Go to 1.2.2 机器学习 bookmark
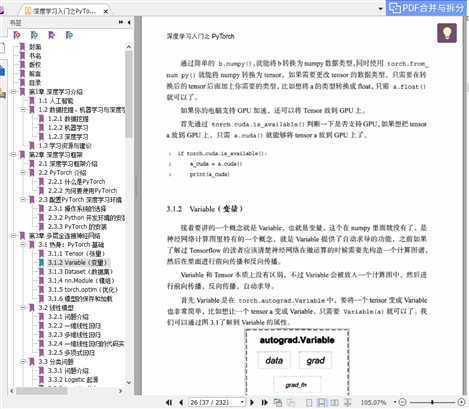469x409 pixels. (68, 128)
